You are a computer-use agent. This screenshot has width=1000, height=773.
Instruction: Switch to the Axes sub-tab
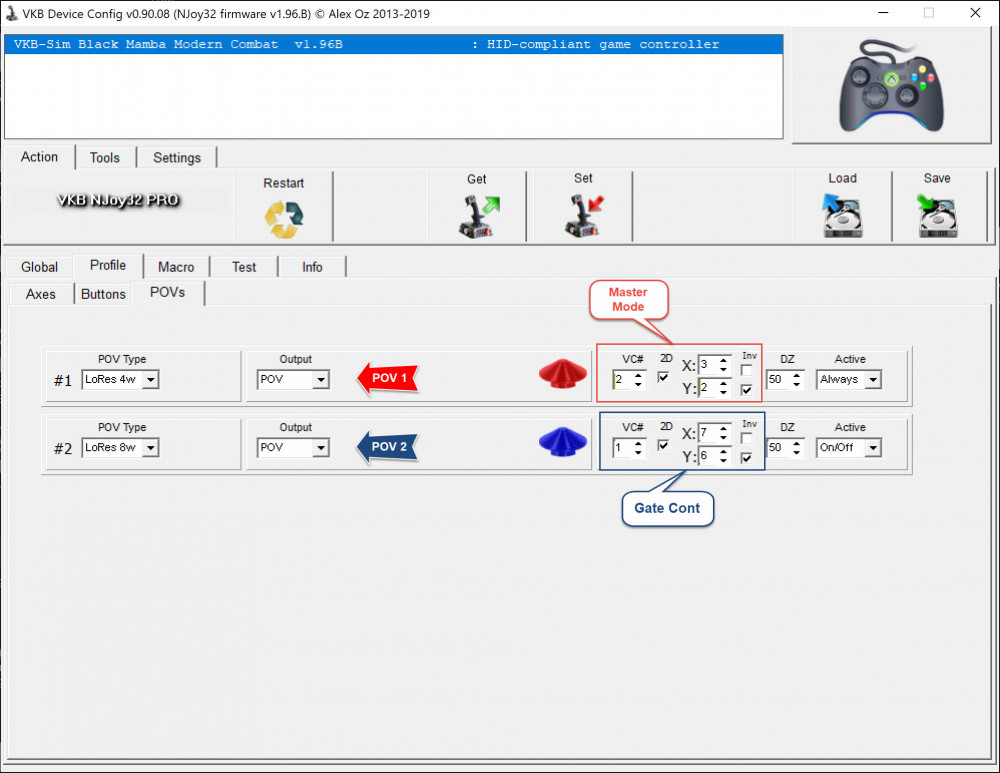(41, 294)
